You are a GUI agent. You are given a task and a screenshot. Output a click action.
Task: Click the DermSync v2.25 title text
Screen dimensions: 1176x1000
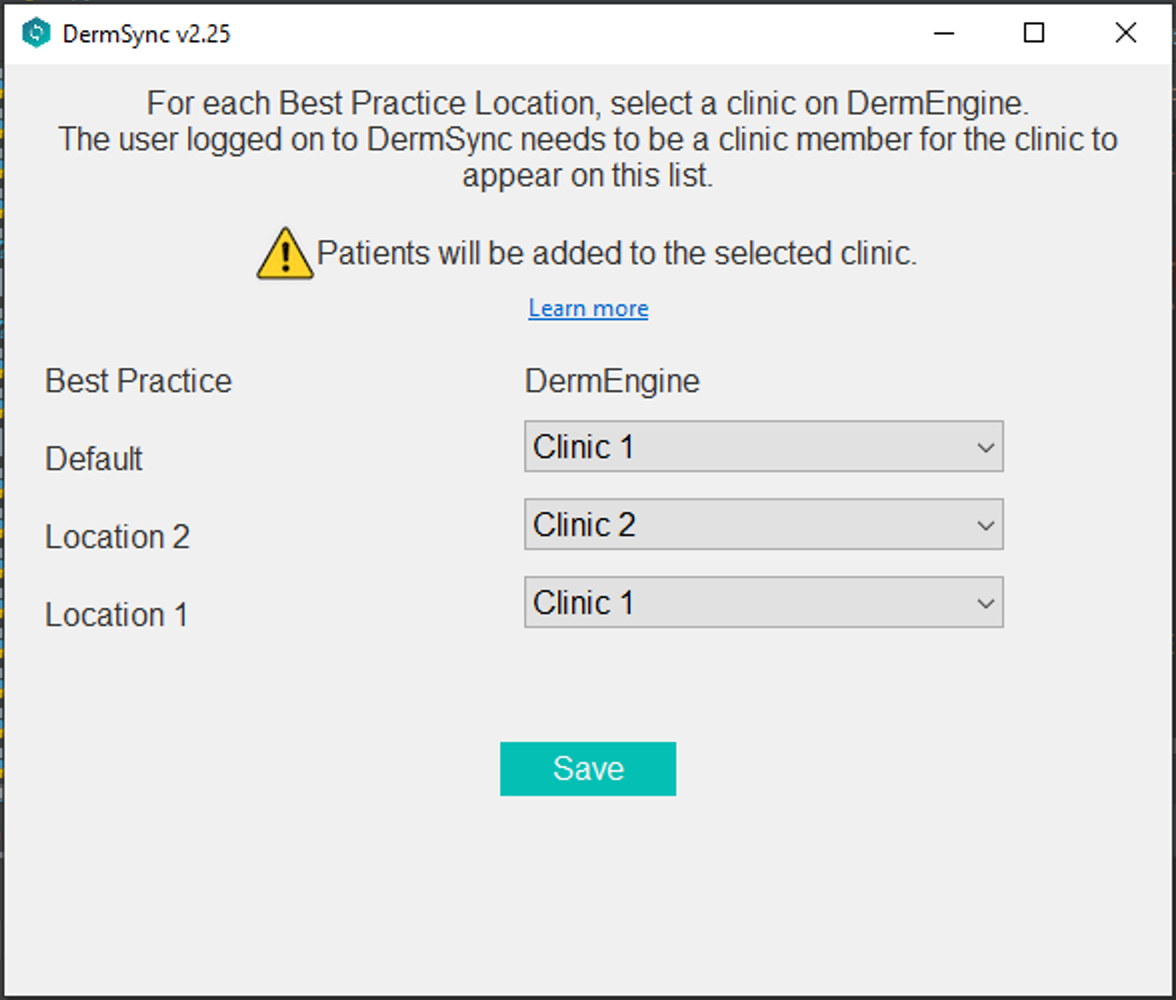click(x=143, y=33)
